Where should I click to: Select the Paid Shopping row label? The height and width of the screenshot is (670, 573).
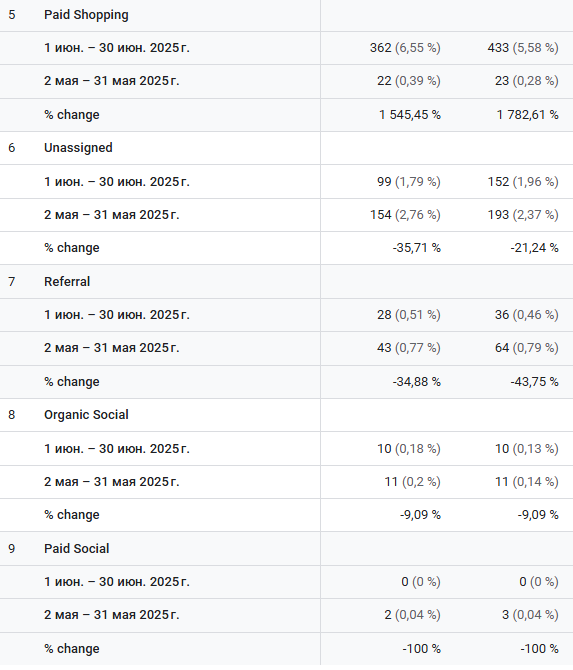click(x=86, y=15)
